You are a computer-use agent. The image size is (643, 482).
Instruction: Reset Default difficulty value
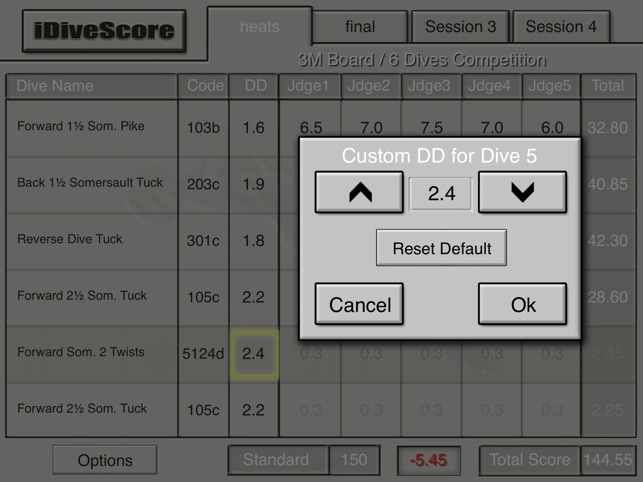[x=441, y=248]
